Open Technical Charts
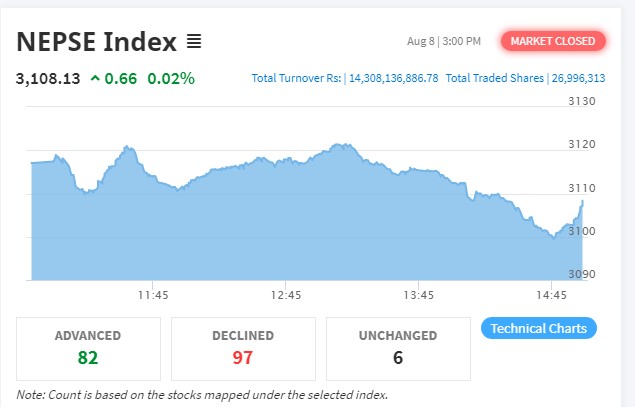This screenshot has height=407, width=635. click(x=539, y=328)
